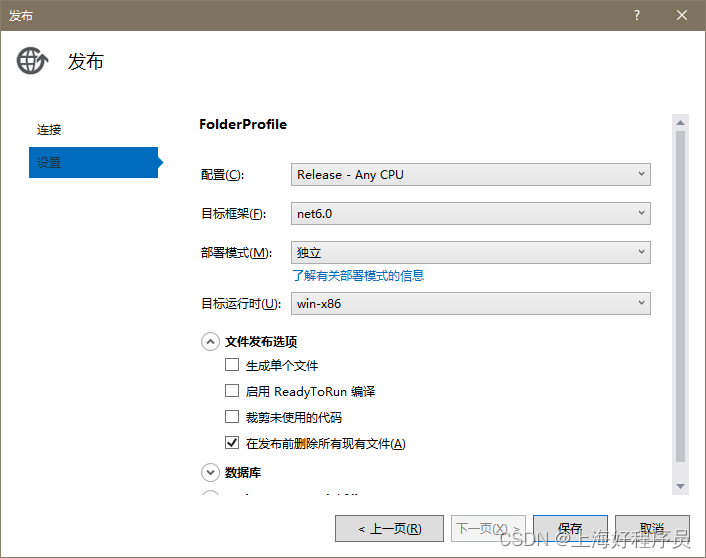Click the 目标运行时(U): label

(x=241, y=304)
